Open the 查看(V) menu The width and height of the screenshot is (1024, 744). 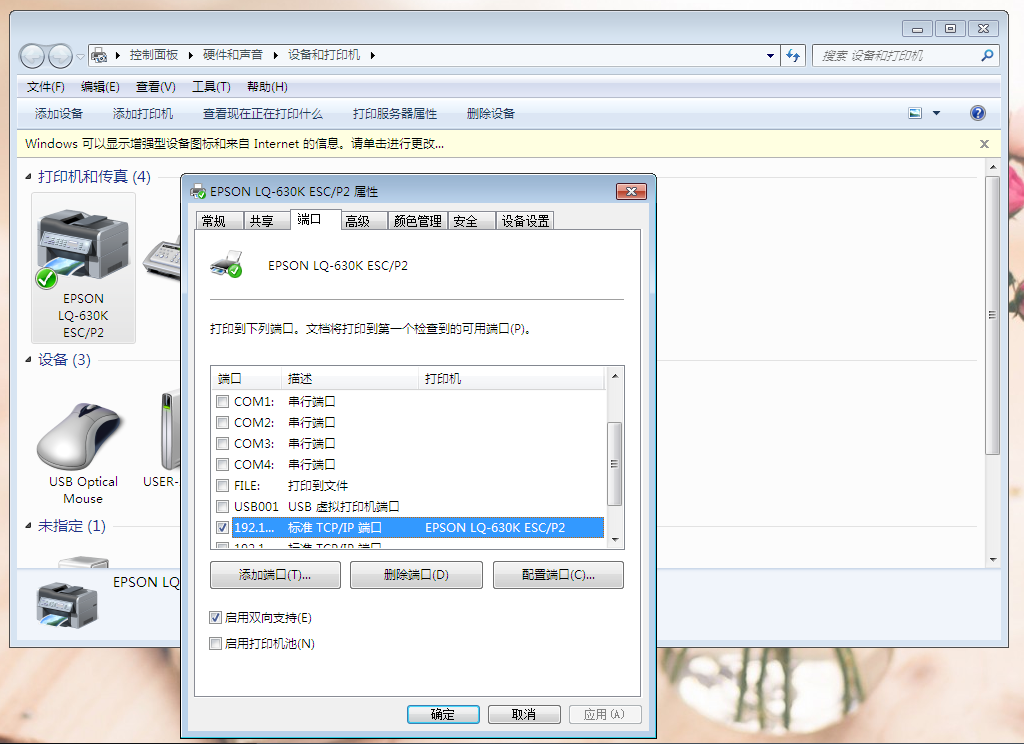155,87
